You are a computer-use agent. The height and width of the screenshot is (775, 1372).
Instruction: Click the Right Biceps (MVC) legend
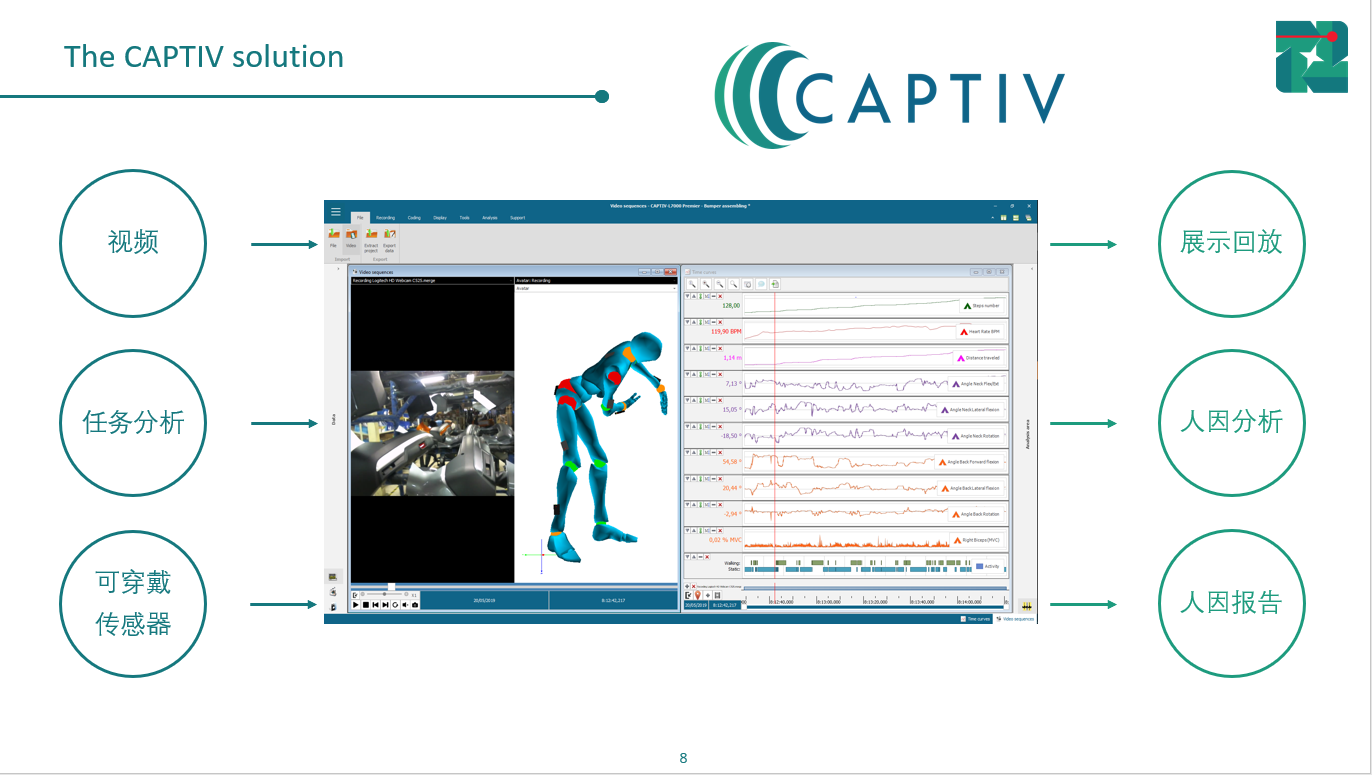(976, 540)
